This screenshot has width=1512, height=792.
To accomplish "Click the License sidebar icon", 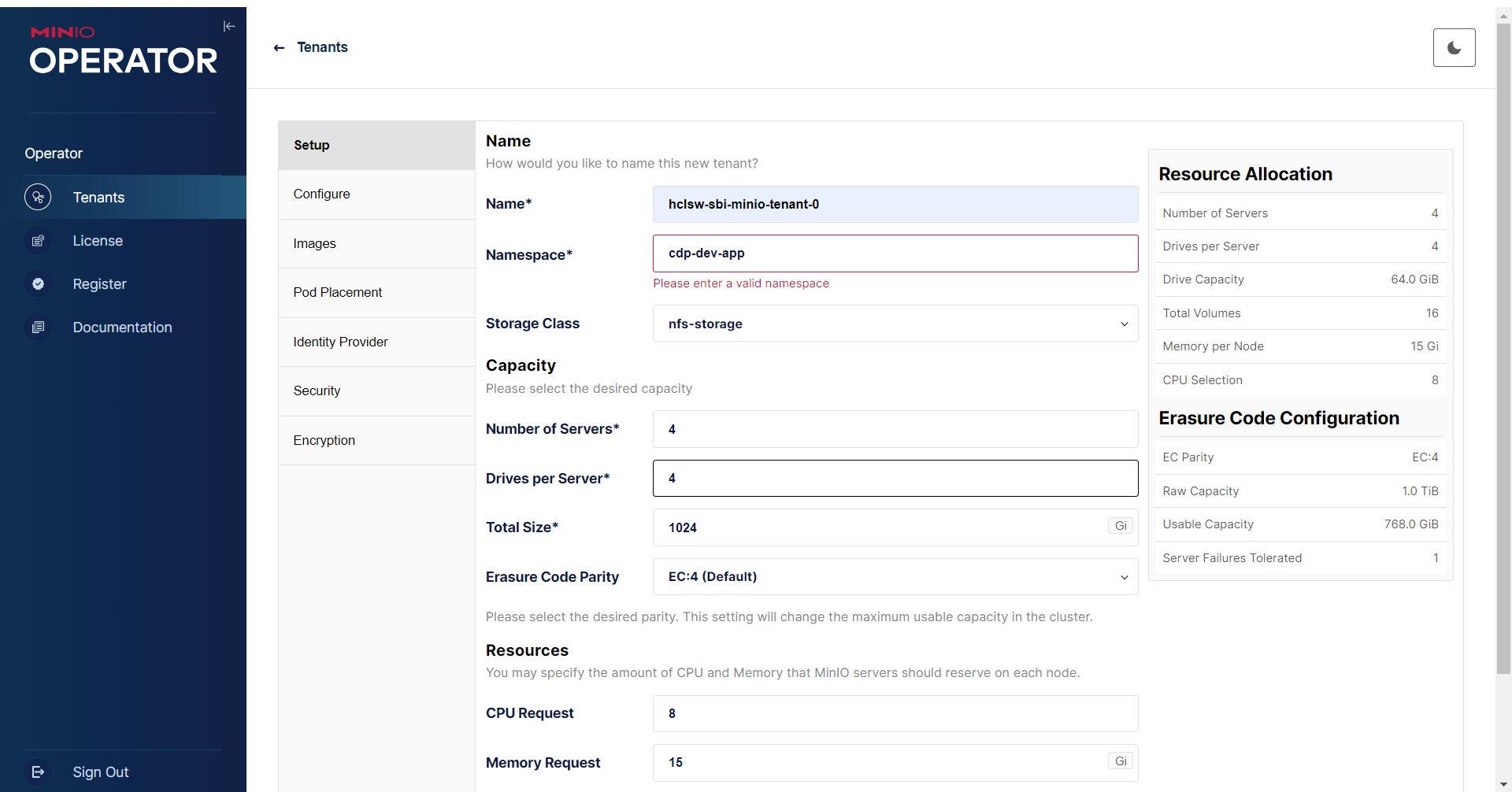I will pos(38,241).
